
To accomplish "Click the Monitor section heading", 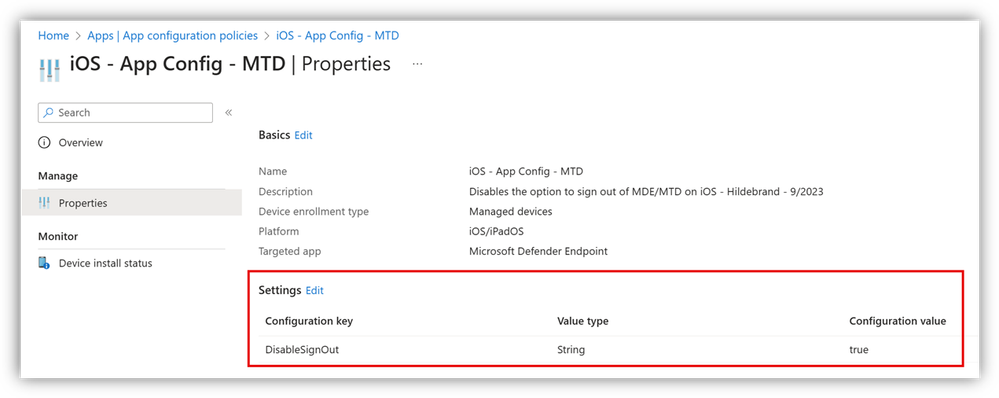I will tap(58, 236).
